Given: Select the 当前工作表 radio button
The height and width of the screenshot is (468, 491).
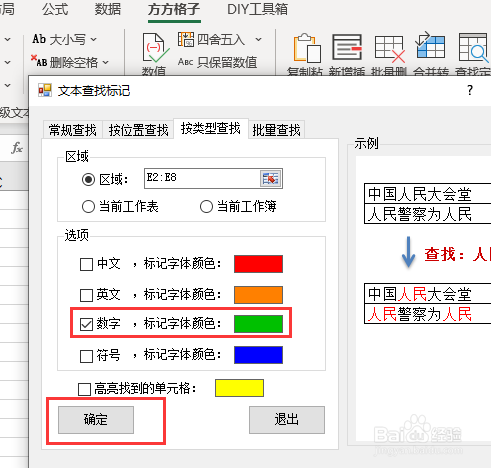Looking at the screenshot, I should (88, 207).
